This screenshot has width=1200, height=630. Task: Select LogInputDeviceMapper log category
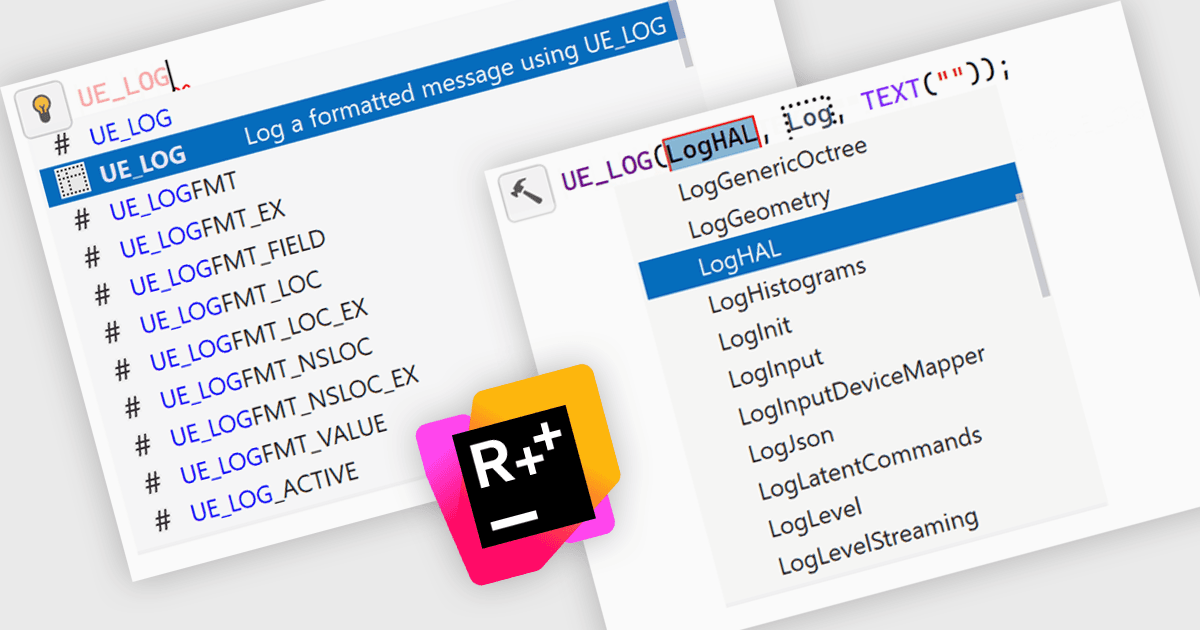coord(862,385)
